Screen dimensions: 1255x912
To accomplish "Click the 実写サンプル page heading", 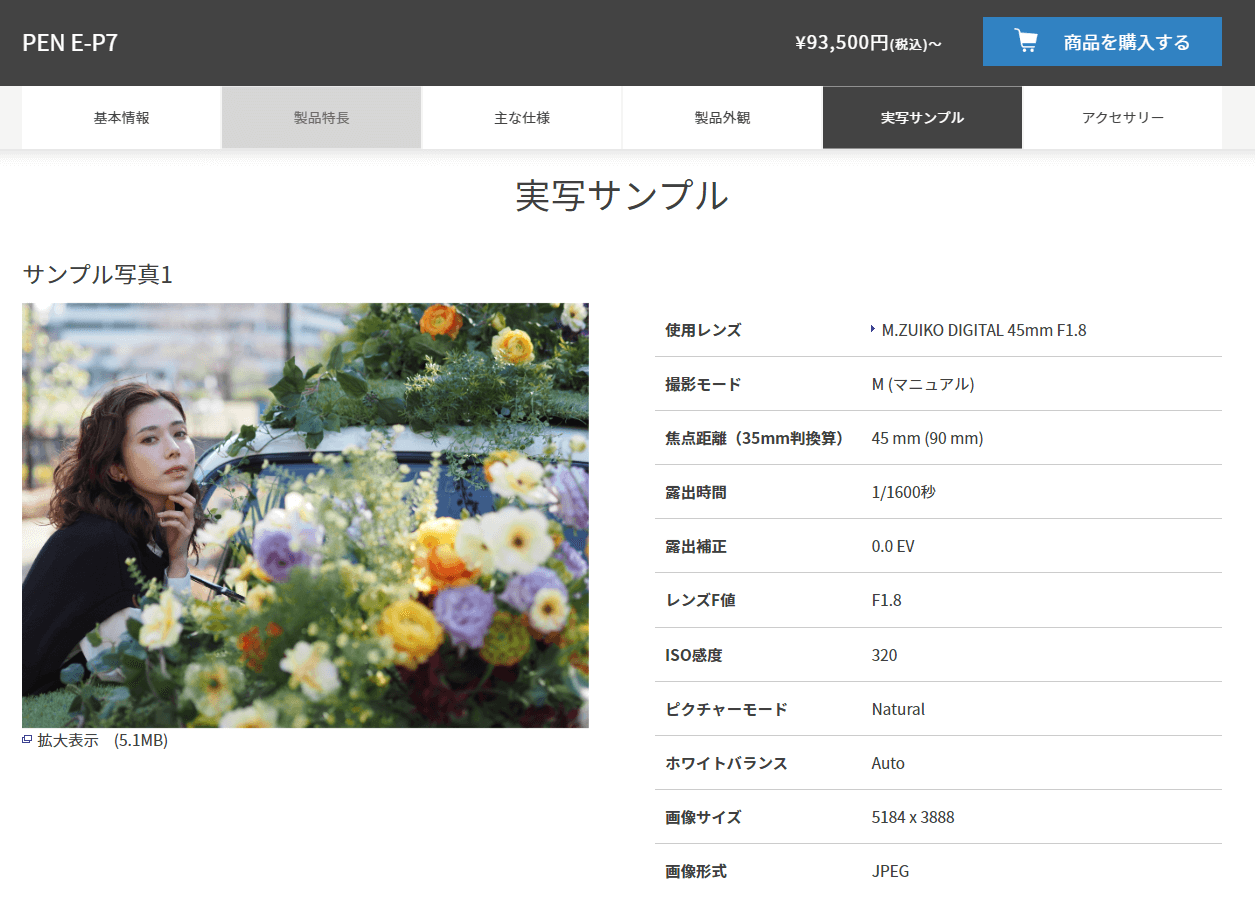I will tap(622, 195).
